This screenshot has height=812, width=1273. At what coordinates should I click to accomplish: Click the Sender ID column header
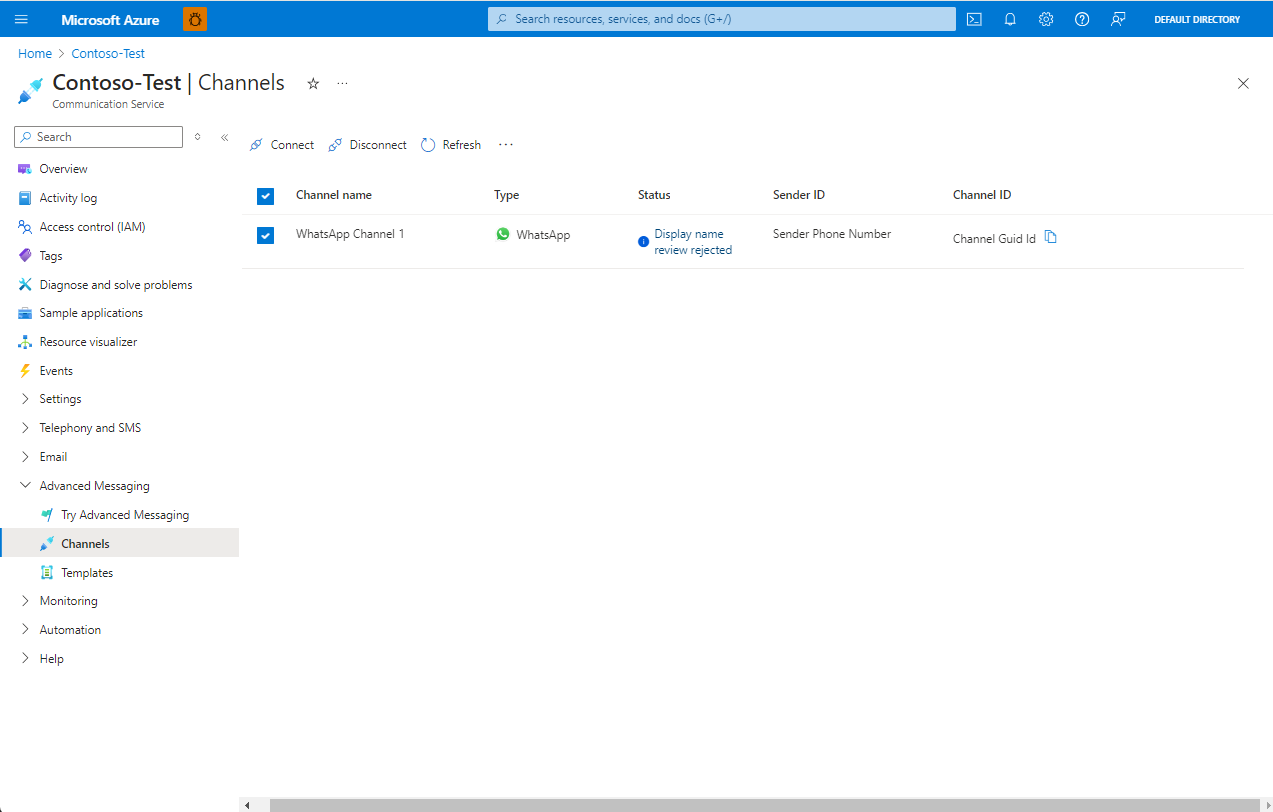pyautogui.click(x=799, y=195)
